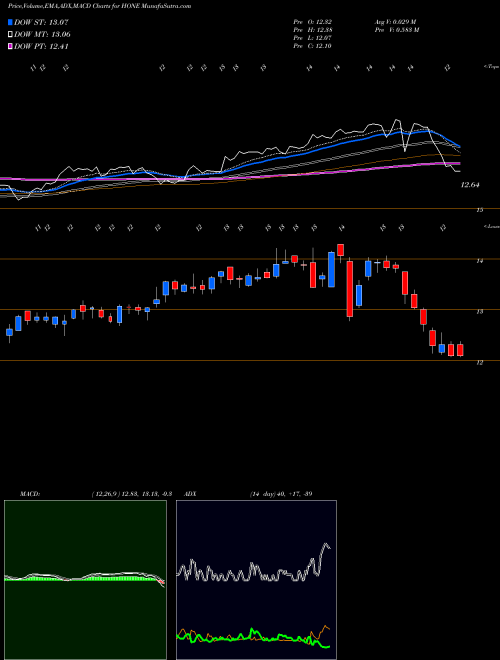Click the blue DOW ST legend square
This screenshot has width=500, height=660.
pos(11,22)
